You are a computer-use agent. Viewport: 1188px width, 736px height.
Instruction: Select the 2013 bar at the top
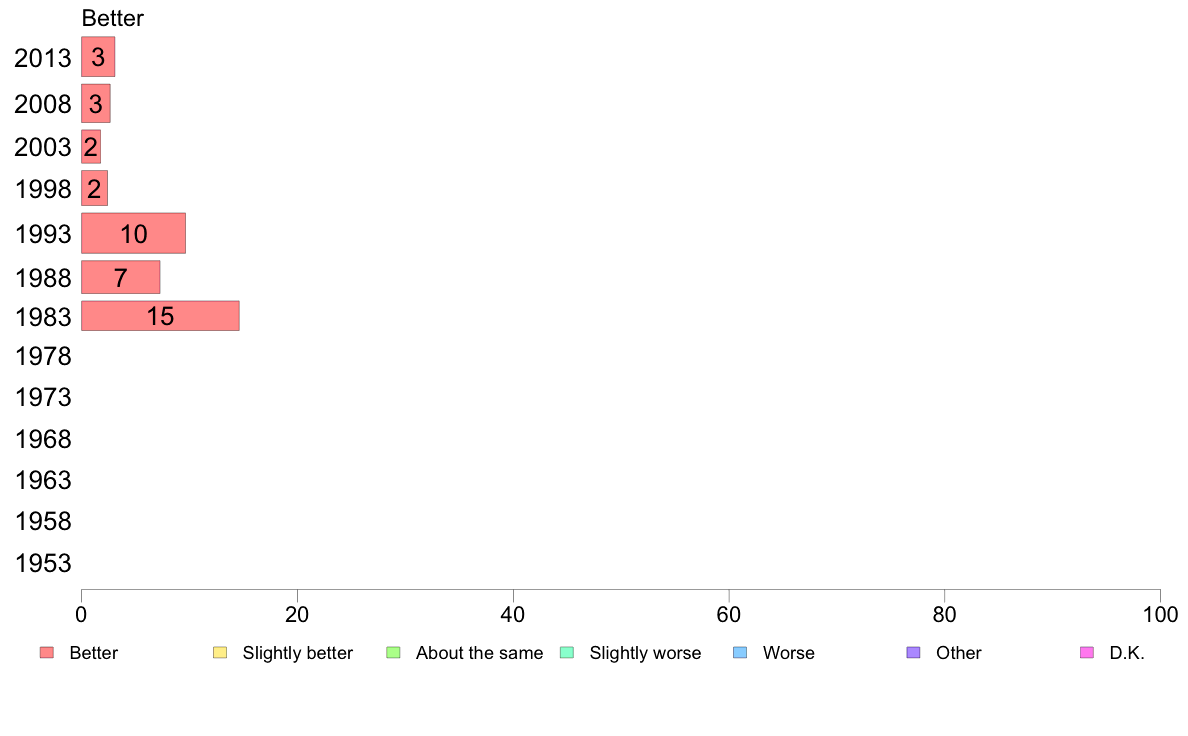98,57
